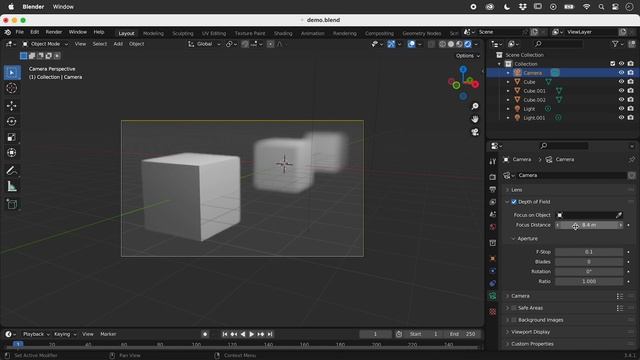
Task: Hide Light in viewport via eye icon
Action: click(x=621, y=109)
